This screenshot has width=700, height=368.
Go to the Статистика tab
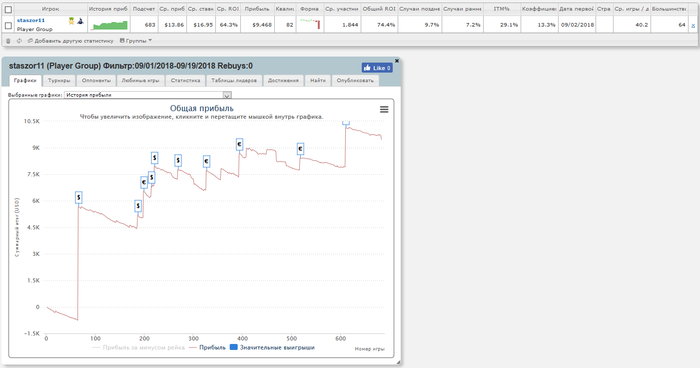pos(185,80)
